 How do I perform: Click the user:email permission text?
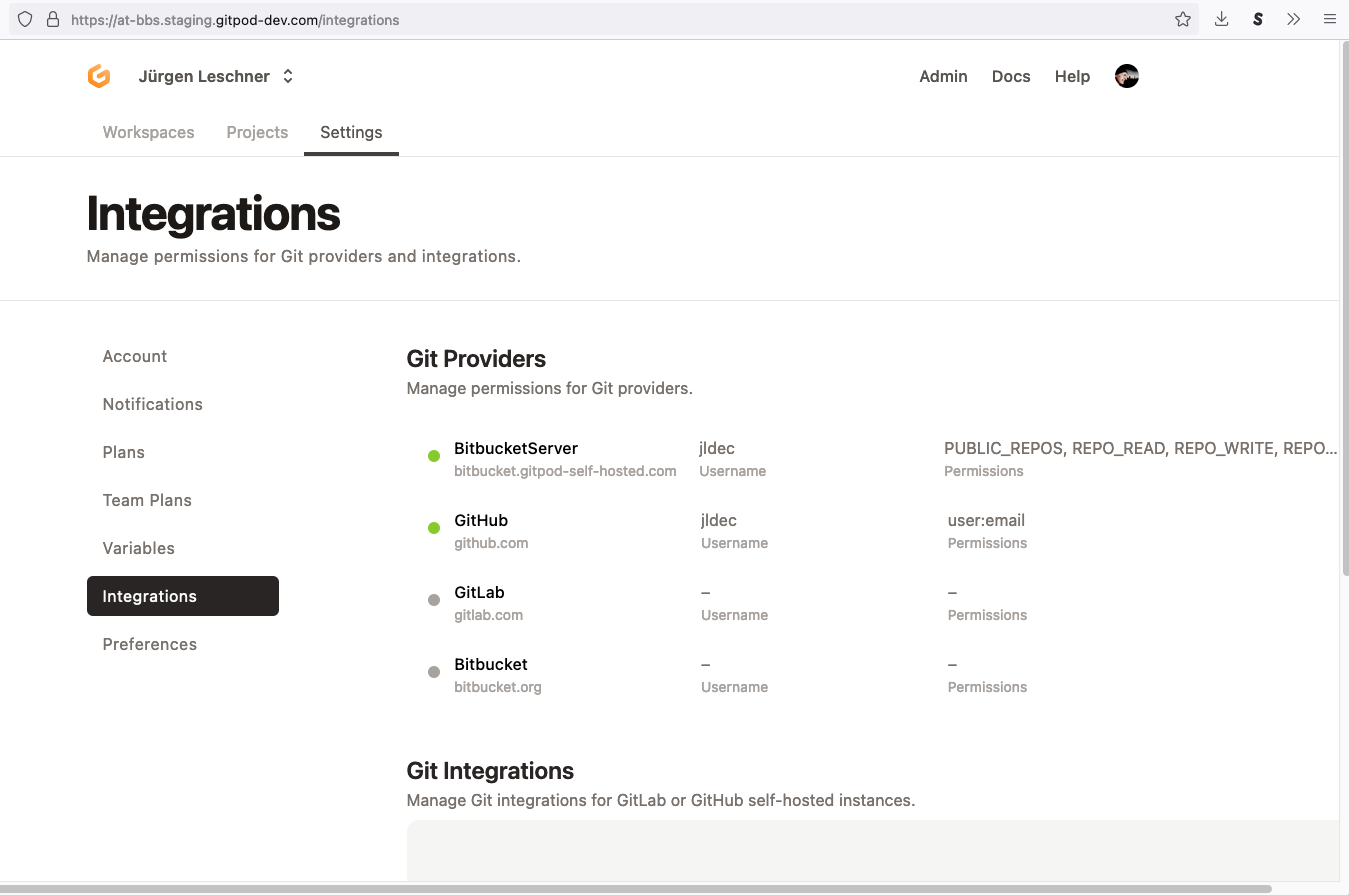(x=986, y=520)
